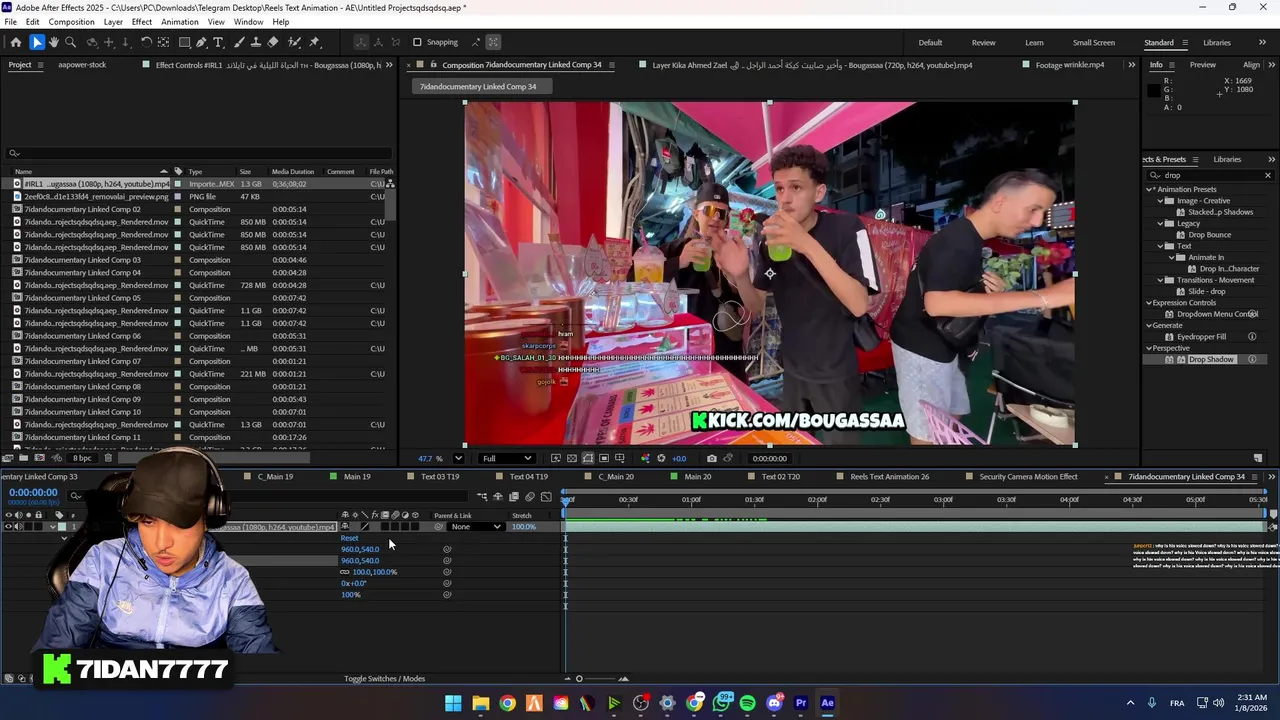Toggle mask and shape path visibility
This screenshot has width=1280, height=720.
(587, 458)
